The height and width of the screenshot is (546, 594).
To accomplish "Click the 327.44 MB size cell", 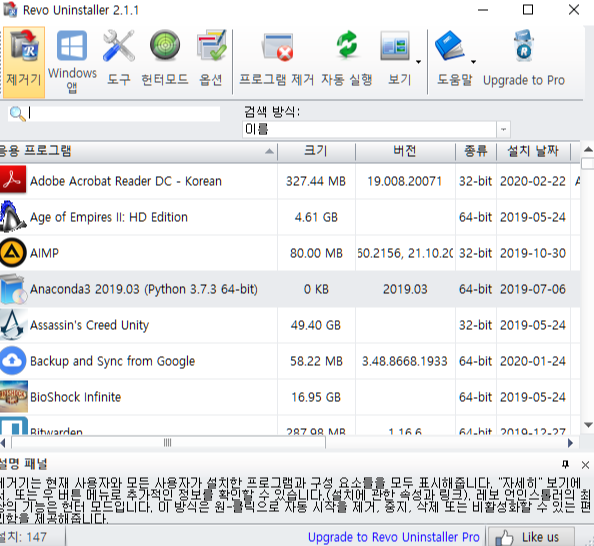I will click(316, 181).
